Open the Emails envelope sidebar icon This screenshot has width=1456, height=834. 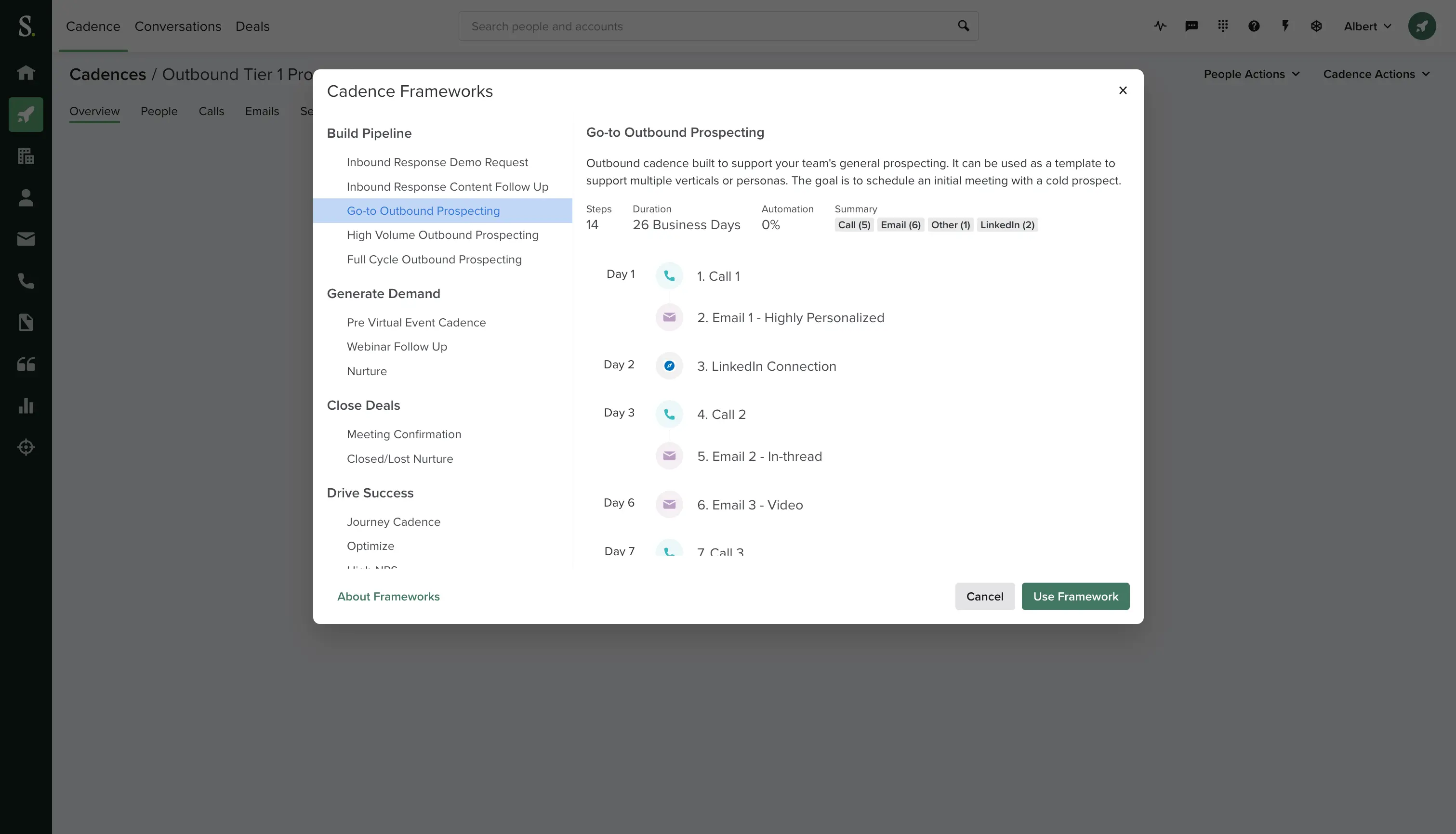click(x=26, y=239)
